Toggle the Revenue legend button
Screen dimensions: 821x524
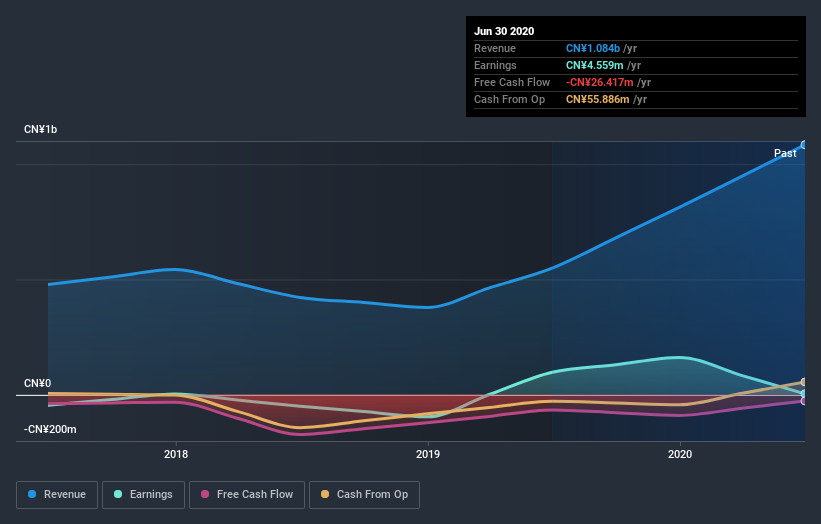click(x=57, y=495)
